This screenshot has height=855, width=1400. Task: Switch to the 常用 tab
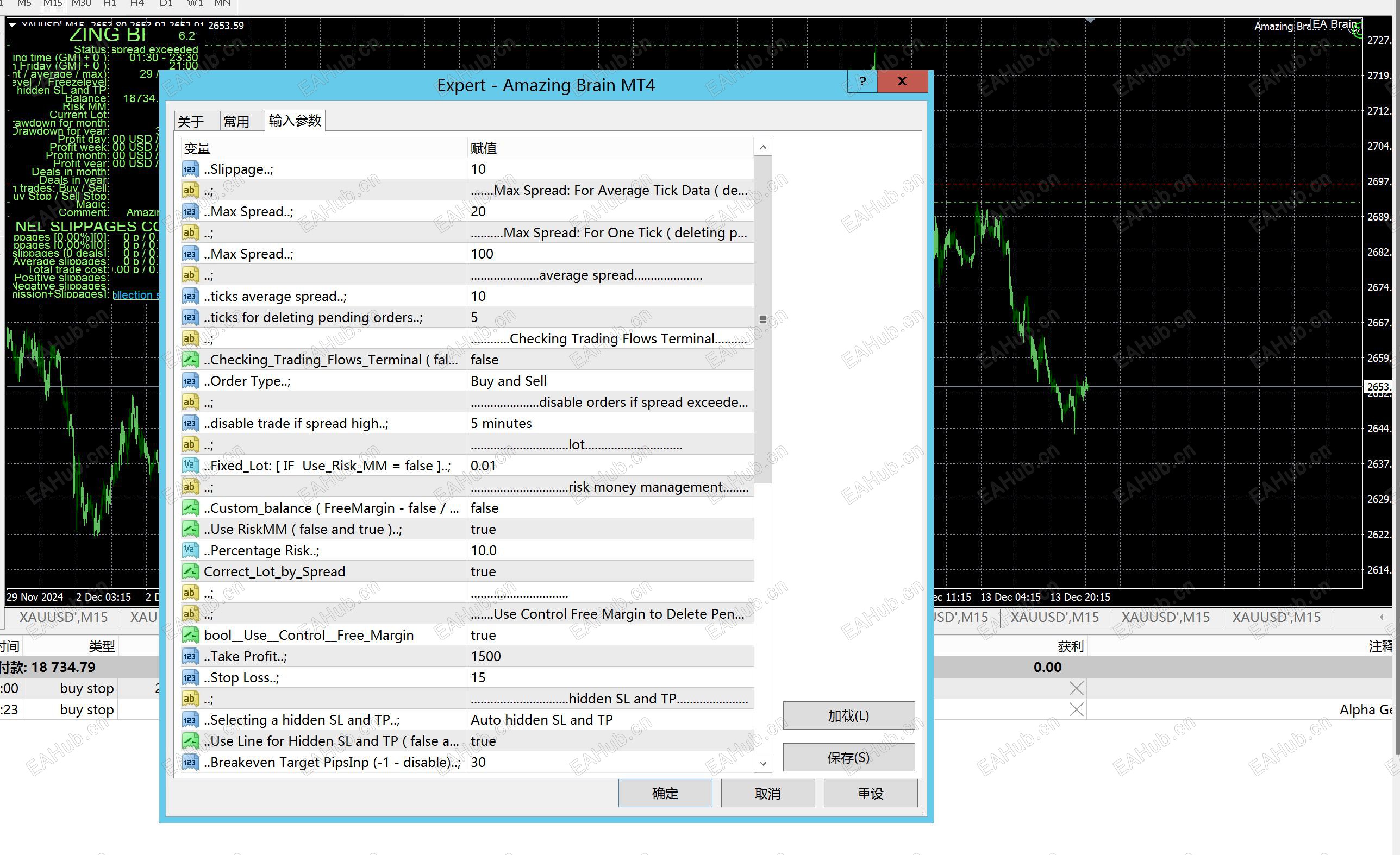pos(242,122)
